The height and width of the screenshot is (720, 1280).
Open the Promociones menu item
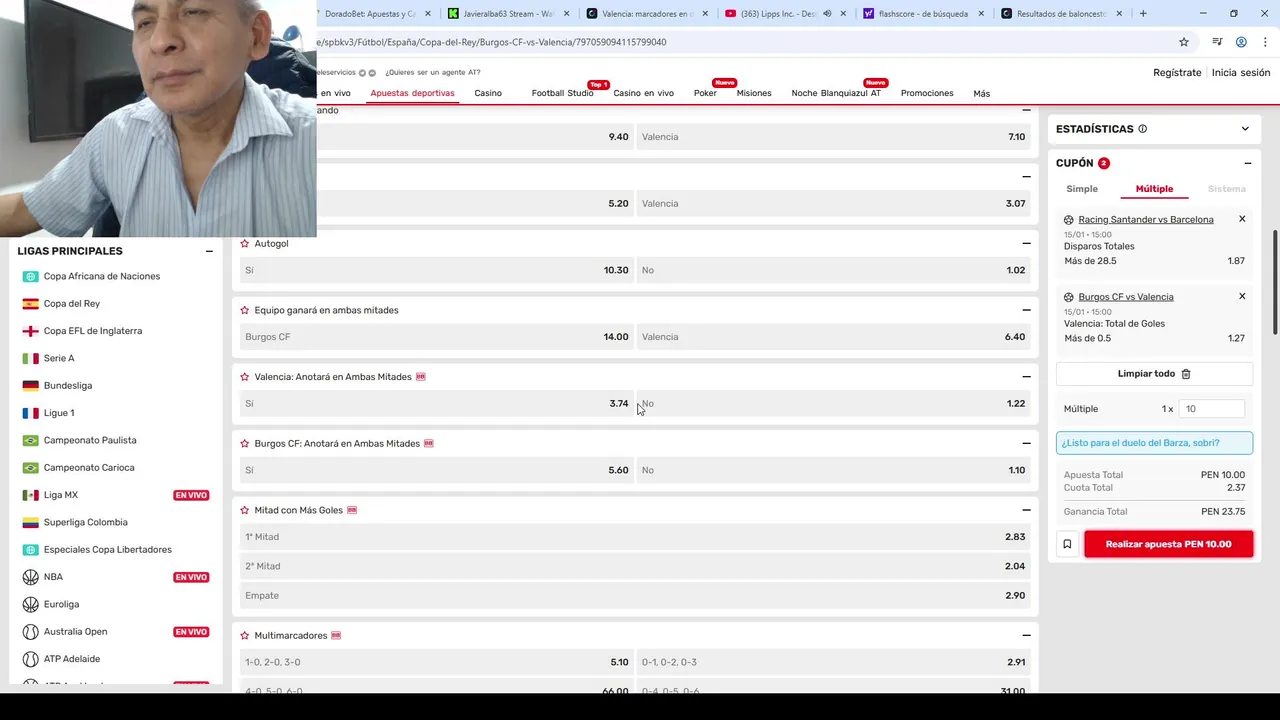click(927, 93)
